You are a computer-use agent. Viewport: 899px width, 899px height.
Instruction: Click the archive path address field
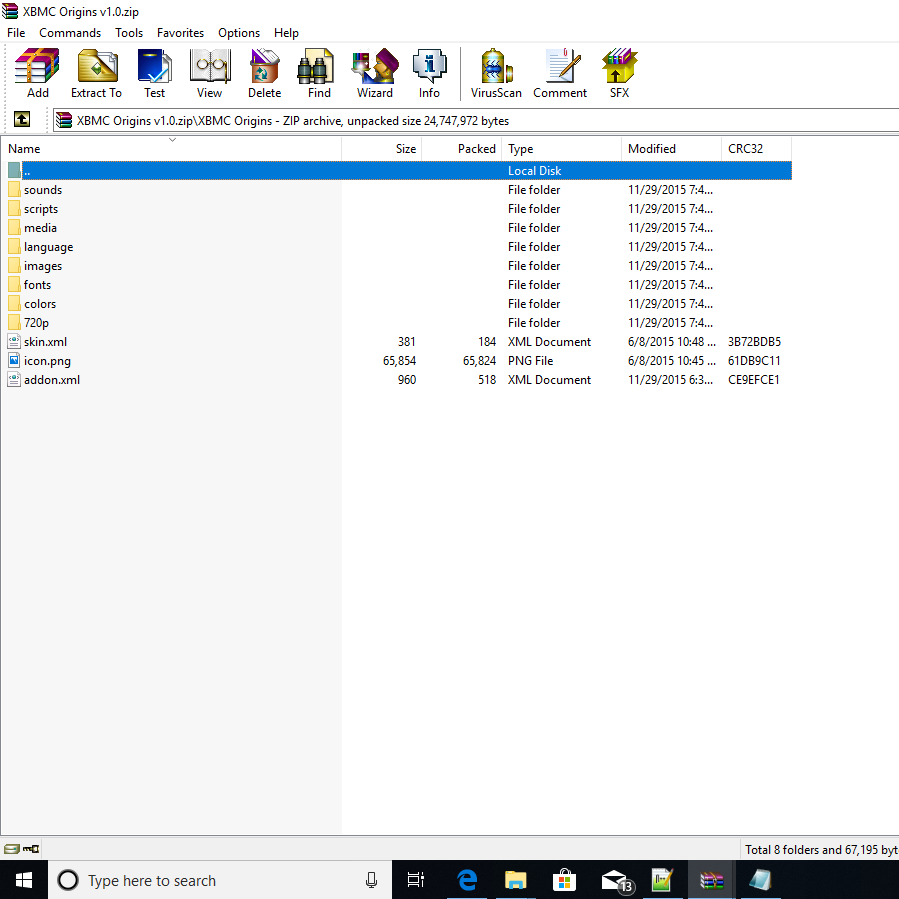pos(476,120)
